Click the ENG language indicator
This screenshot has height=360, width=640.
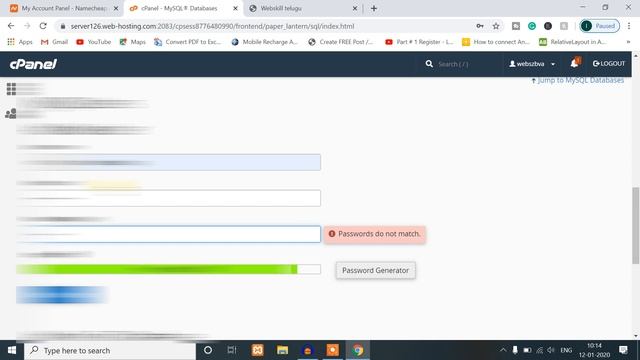click(566, 350)
